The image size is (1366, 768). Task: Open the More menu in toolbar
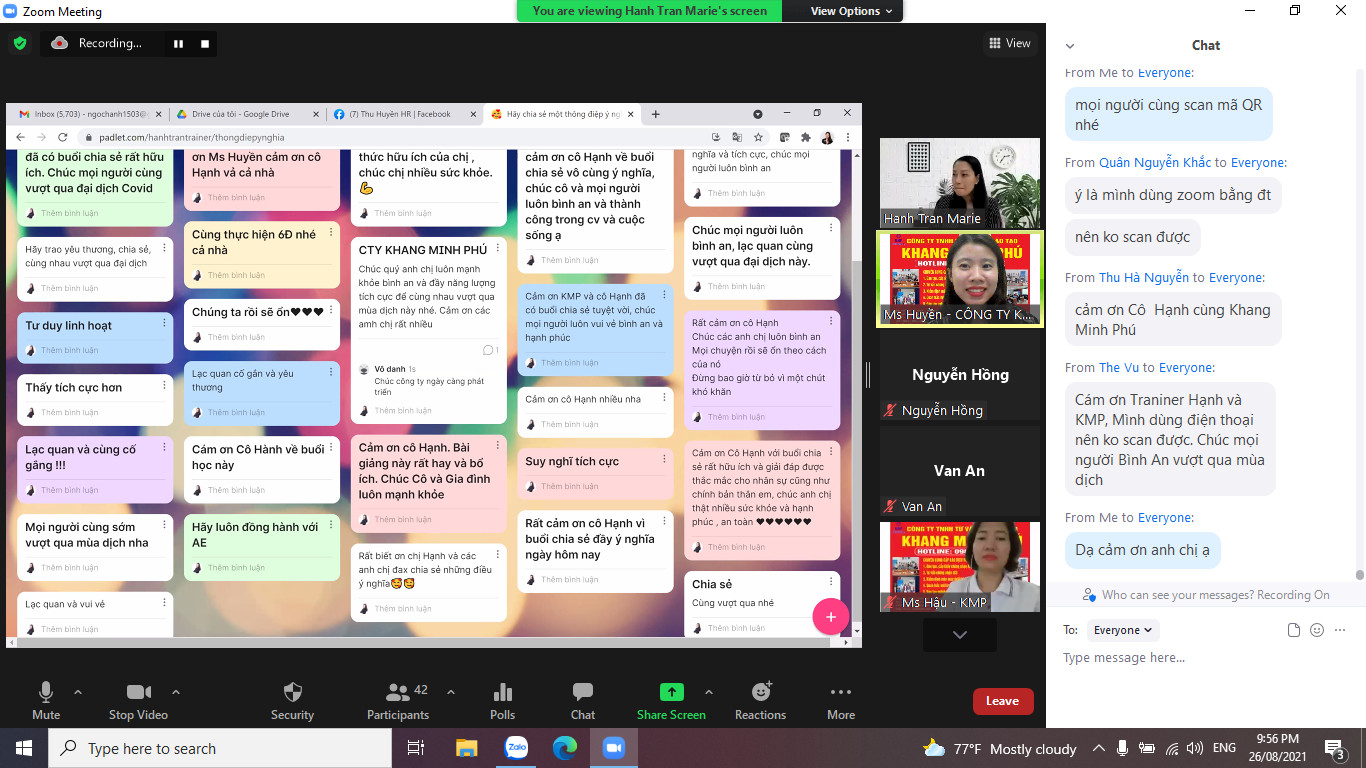coord(841,693)
